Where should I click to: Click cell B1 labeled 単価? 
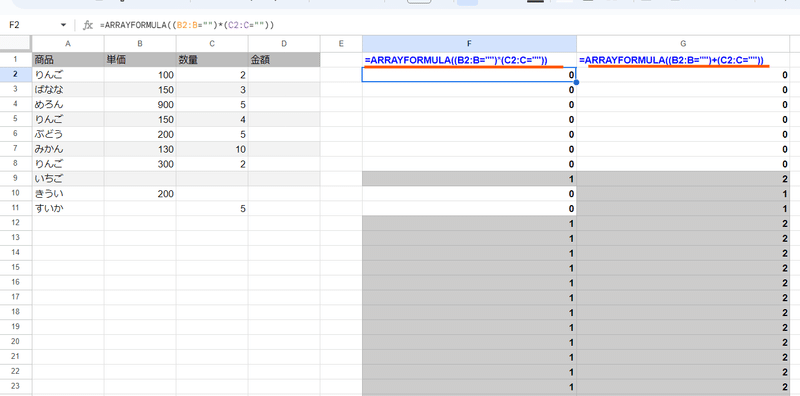coord(140,60)
